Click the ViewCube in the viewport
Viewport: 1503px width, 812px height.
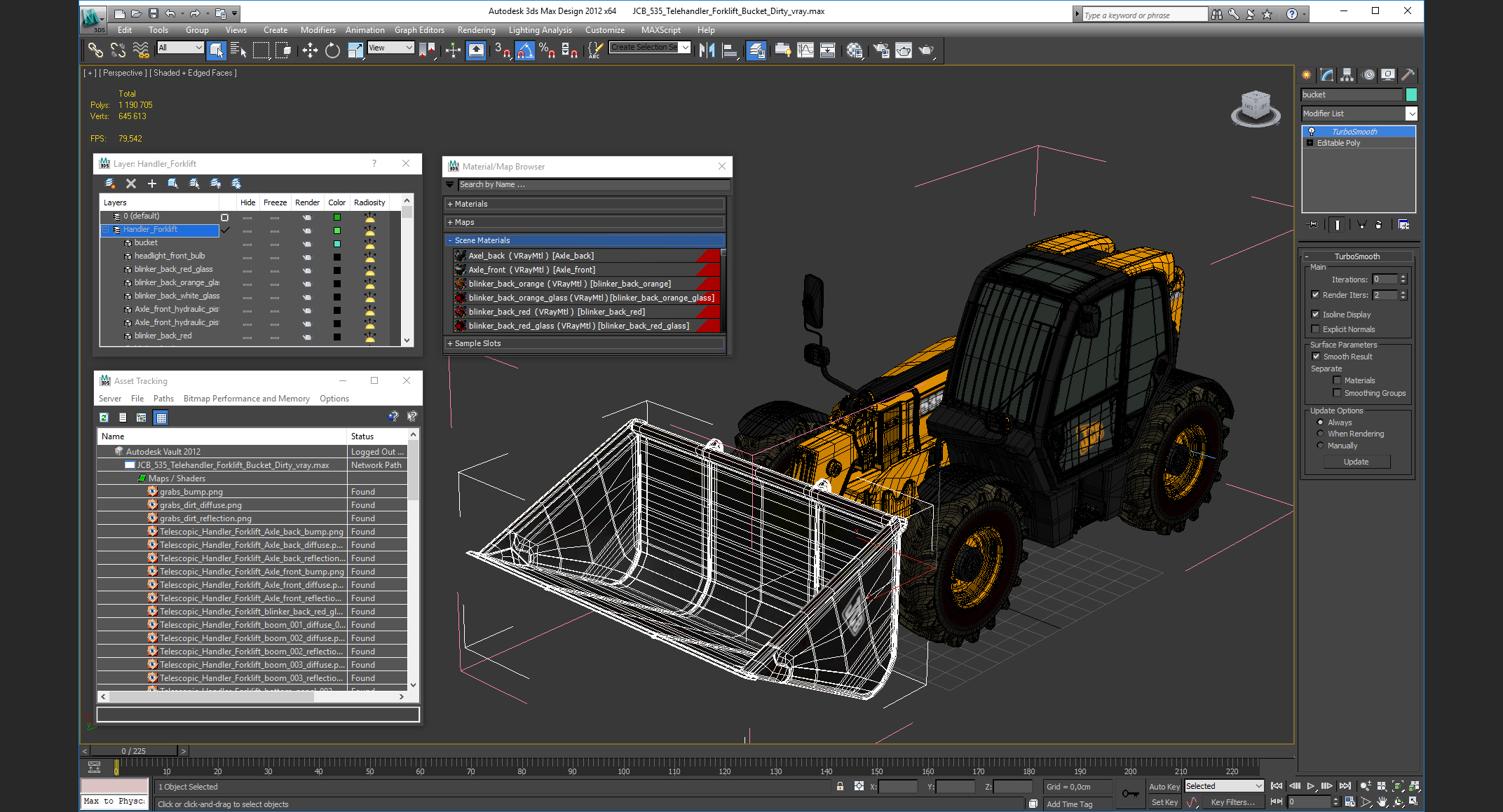point(1256,108)
